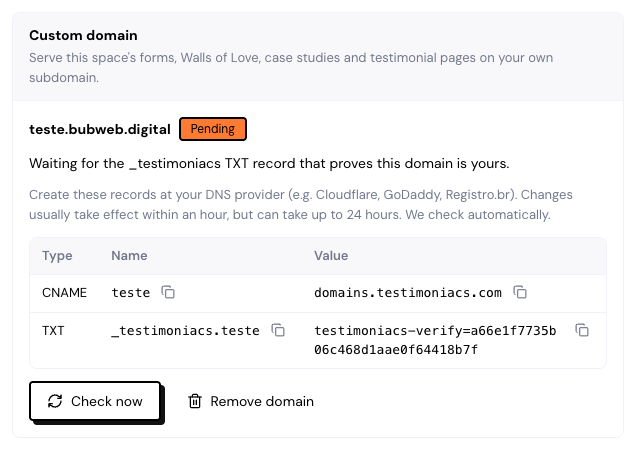Screen dimensions: 636x449
Task: Click the Check now button
Action: [x=95, y=401]
